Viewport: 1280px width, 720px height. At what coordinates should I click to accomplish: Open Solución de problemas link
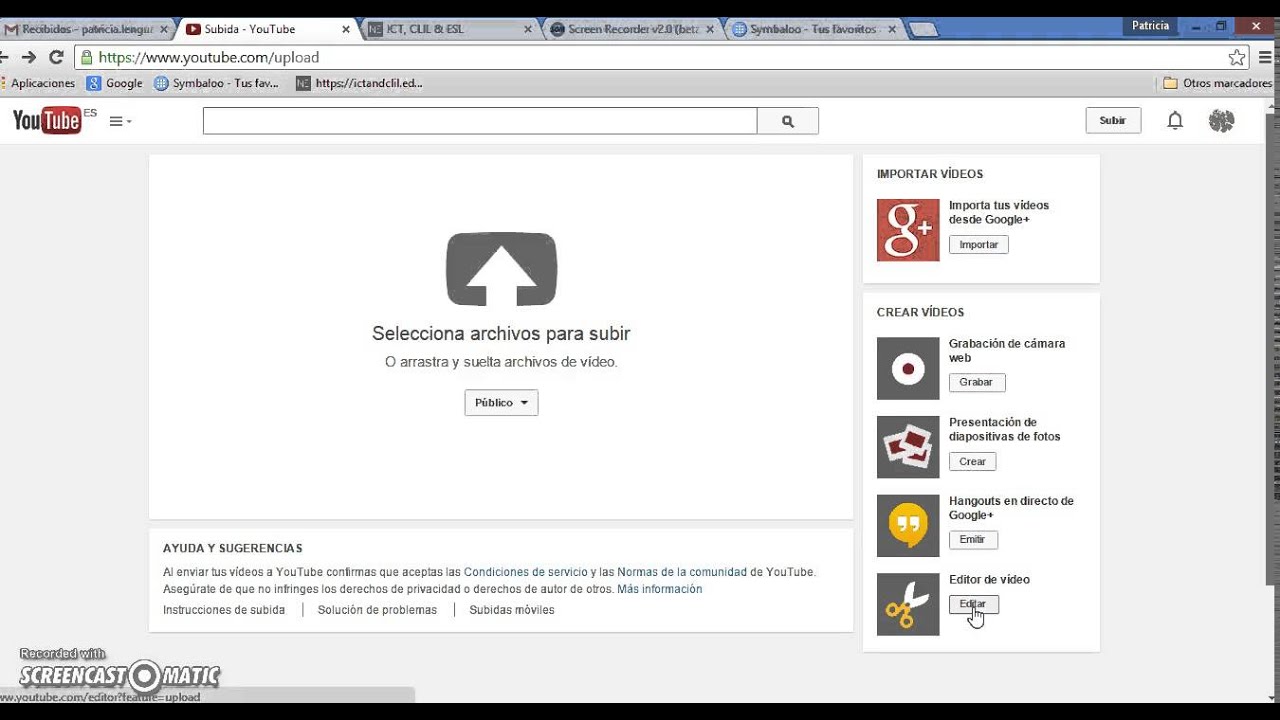point(377,610)
